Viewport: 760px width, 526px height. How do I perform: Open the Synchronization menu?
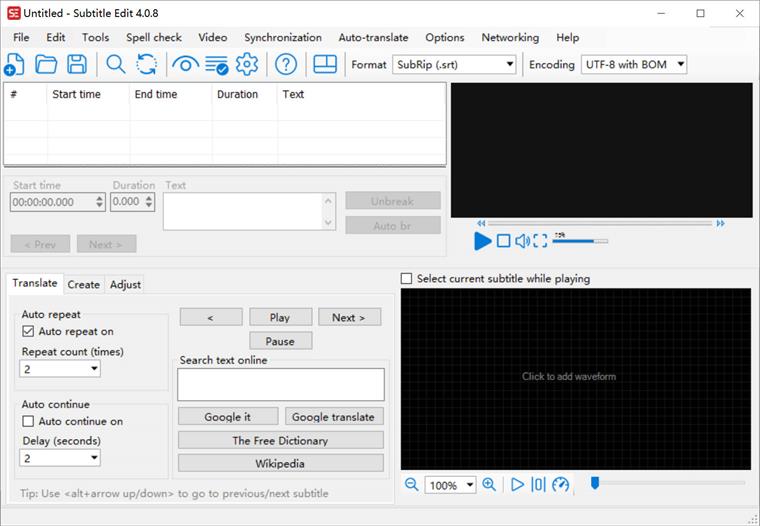pyautogui.click(x=283, y=37)
